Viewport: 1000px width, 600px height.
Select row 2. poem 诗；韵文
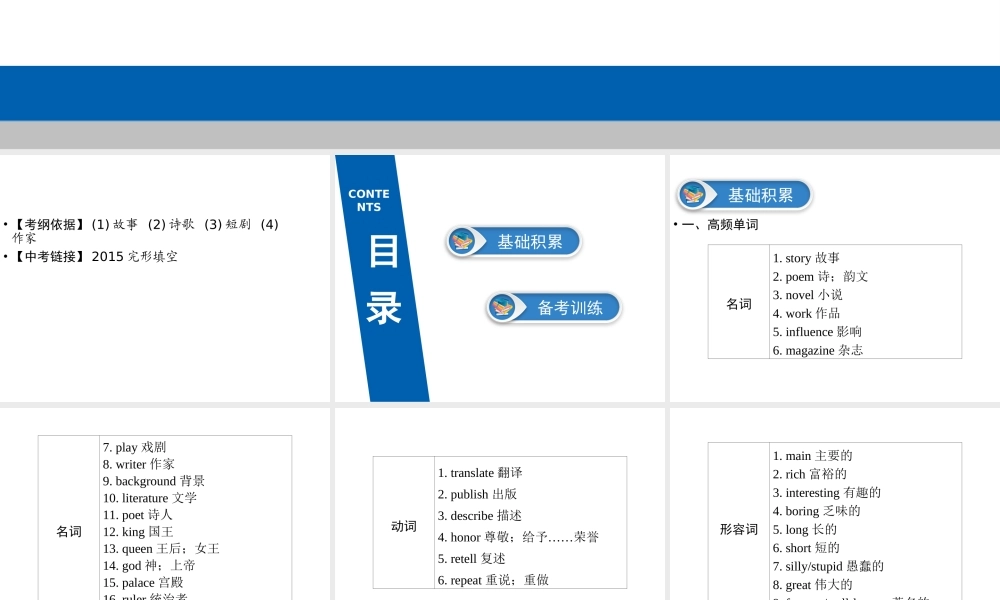pos(820,276)
